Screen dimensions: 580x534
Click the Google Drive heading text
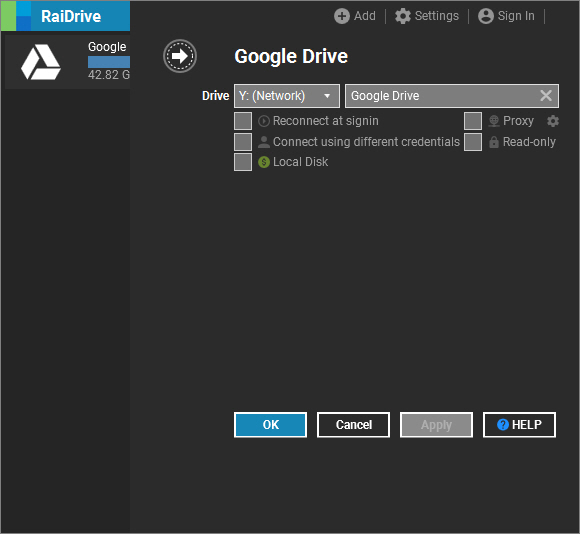[x=291, y=56]
